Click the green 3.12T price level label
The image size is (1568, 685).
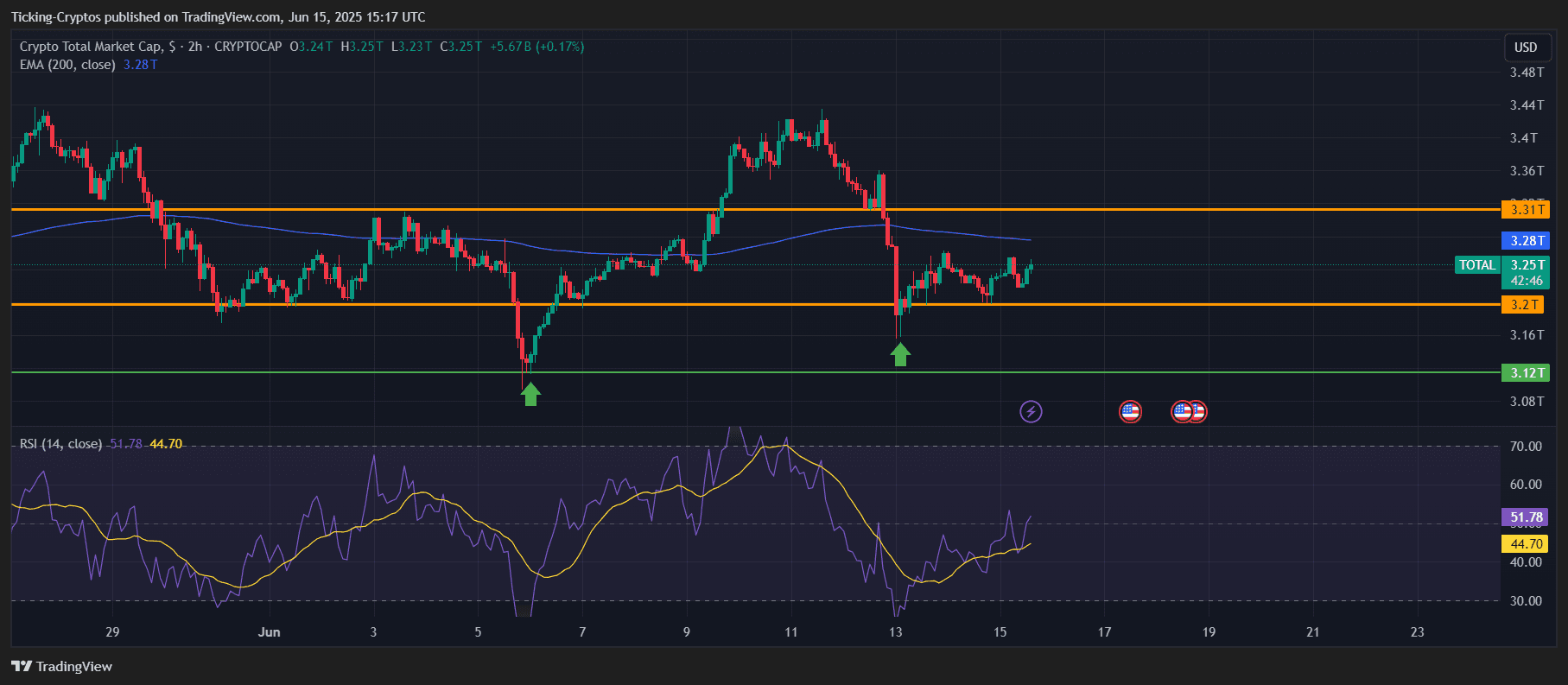(1526, 372)
